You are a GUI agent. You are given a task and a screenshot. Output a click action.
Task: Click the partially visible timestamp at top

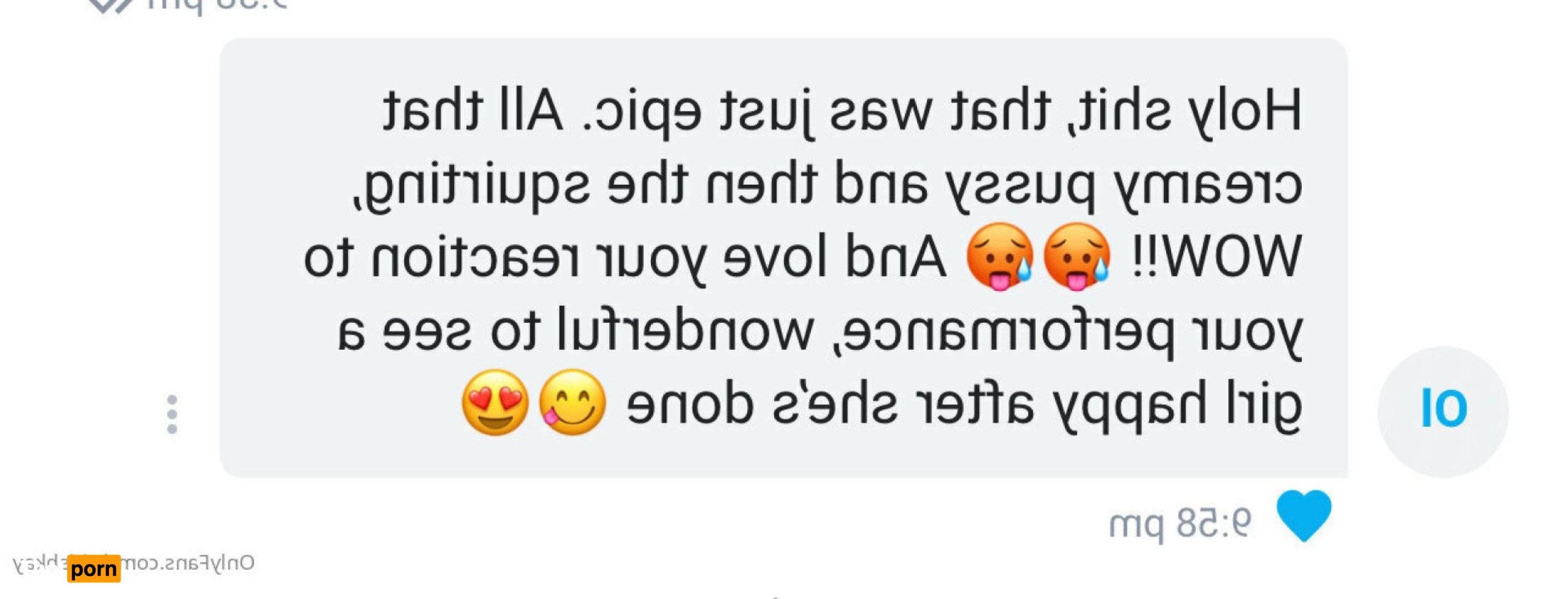[216, 5]
